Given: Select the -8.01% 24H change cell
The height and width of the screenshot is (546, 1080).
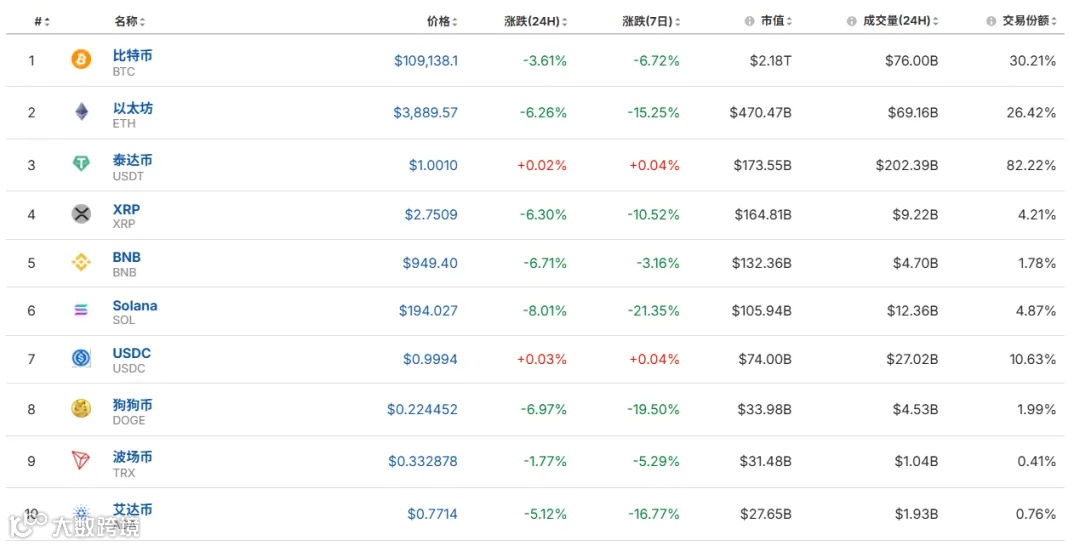Looking at the screenshot, I should pyautogui.click(x=544, y=311).
